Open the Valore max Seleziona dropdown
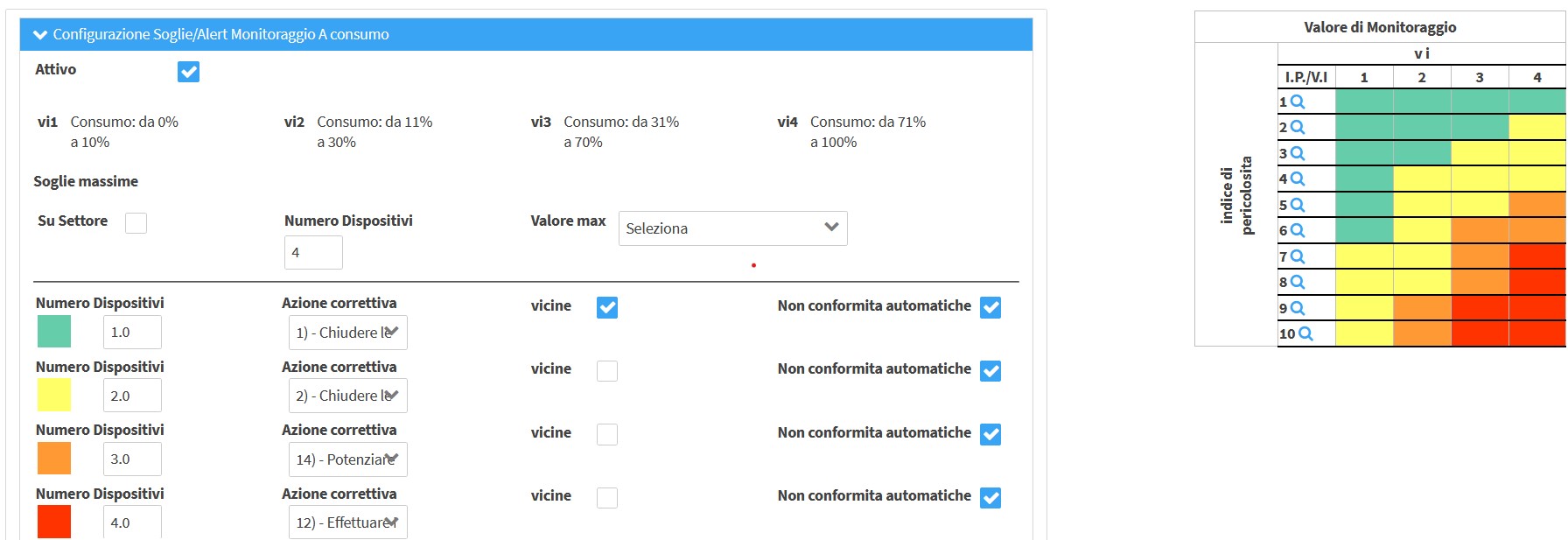Viewport: 1568px width, 540px height. [x=732, y=228]
